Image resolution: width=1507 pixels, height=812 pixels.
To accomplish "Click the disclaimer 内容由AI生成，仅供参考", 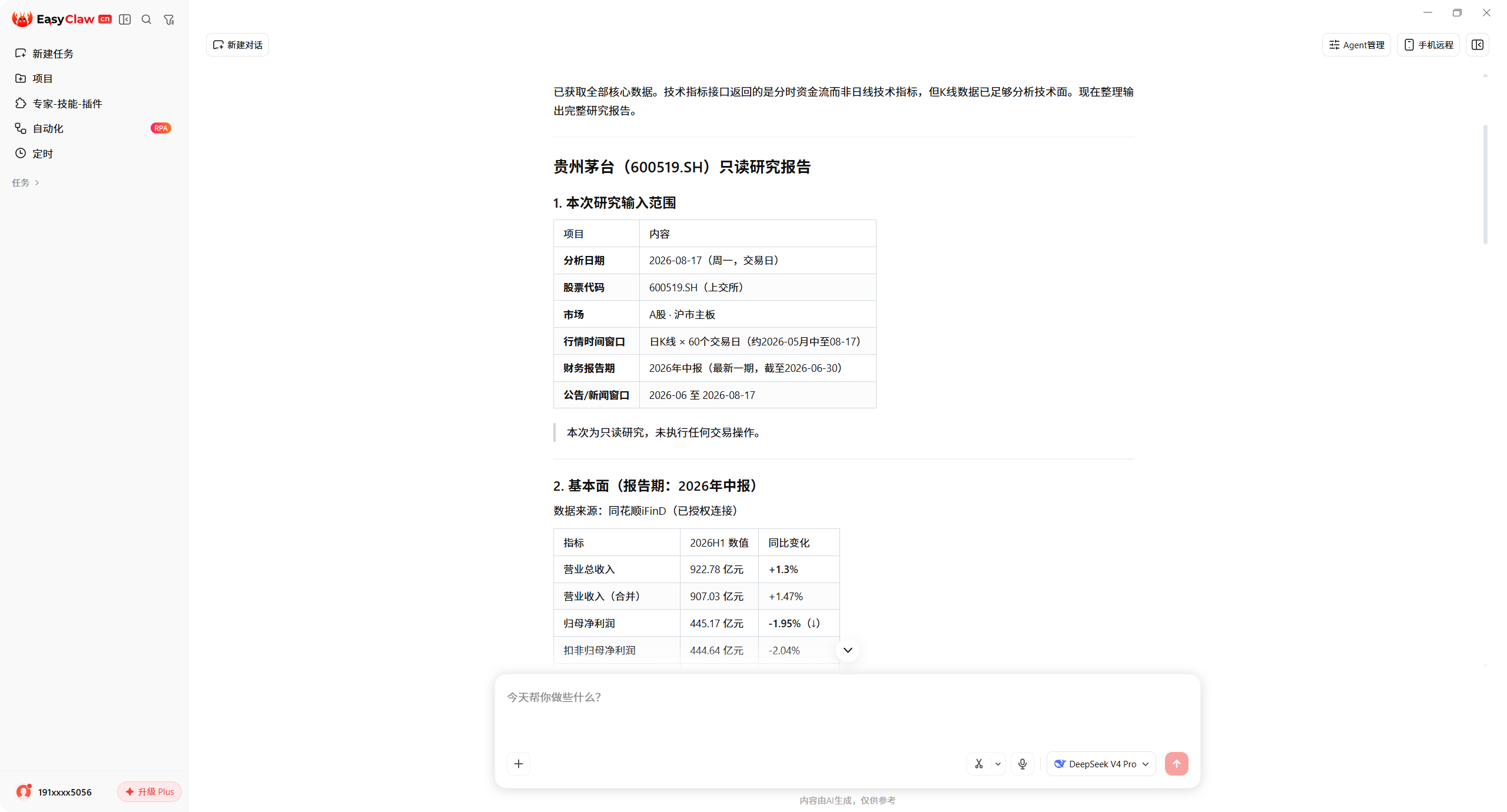I will (847, 800).
